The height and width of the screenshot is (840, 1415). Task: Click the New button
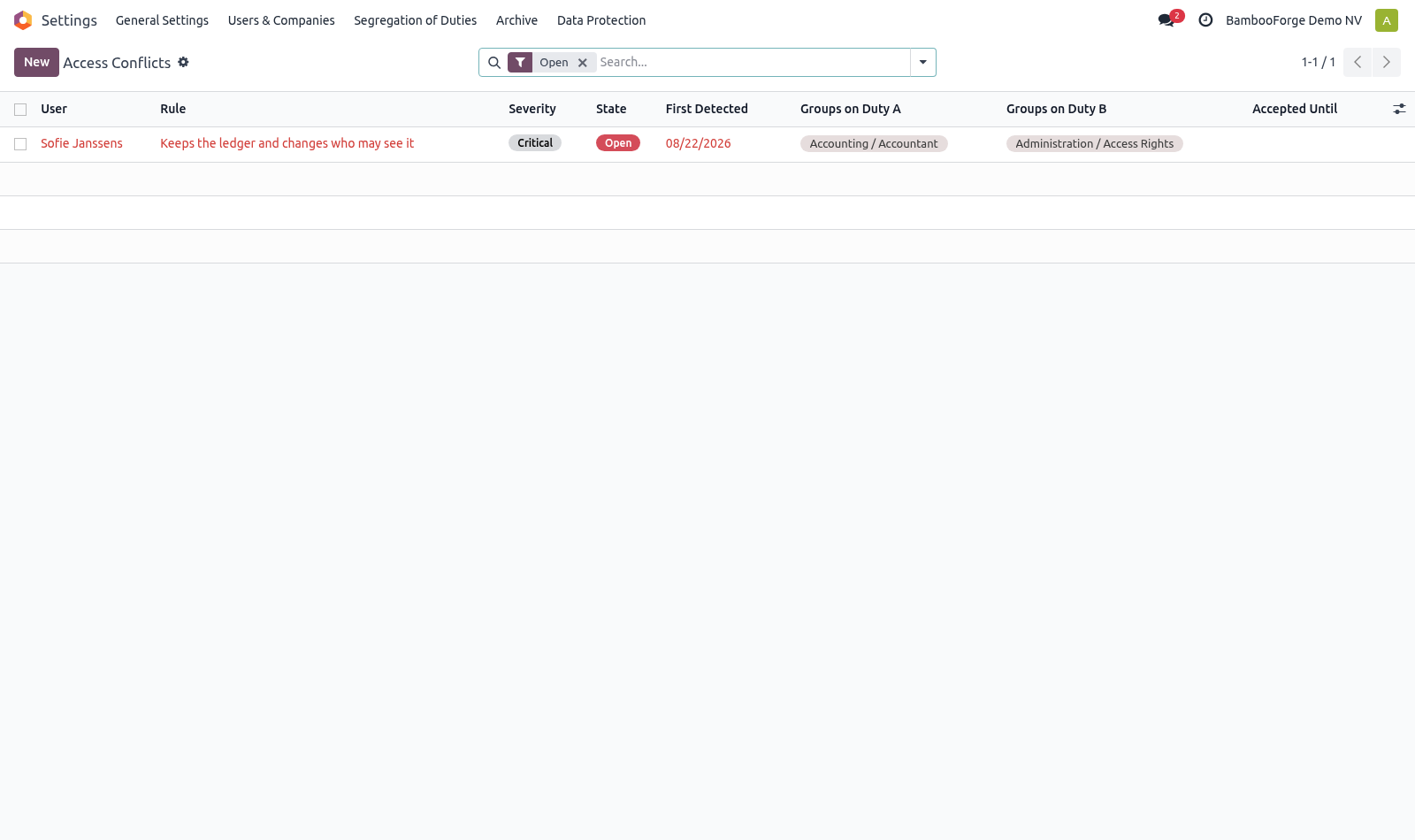36,62
